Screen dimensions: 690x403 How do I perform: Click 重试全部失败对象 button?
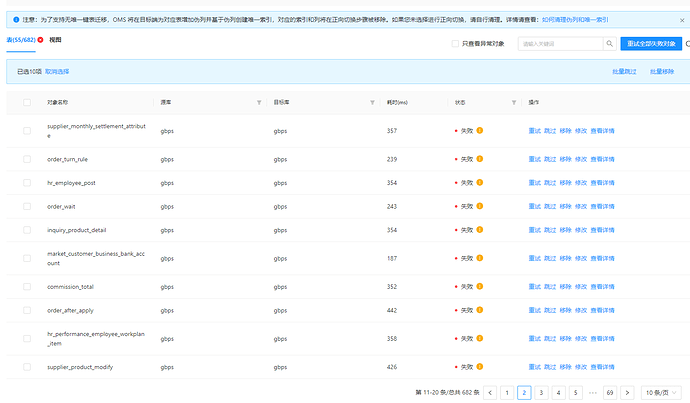click(x=651, y=44)
